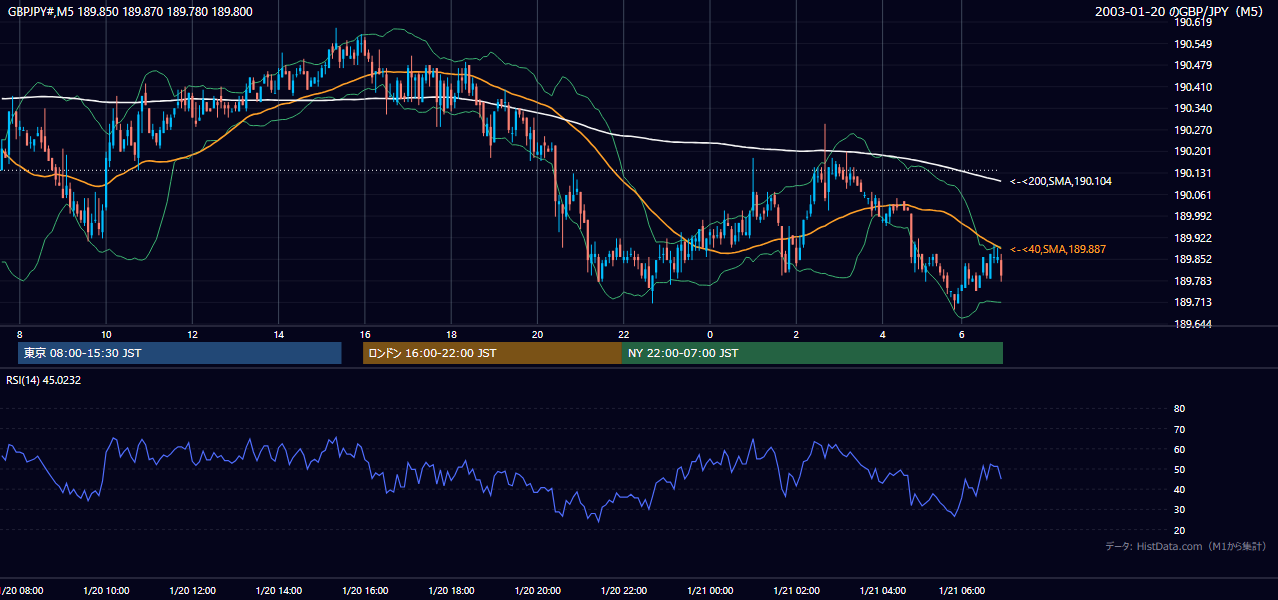
Task: Click price axis value 190.479
Action: [x=1194, y=65]
